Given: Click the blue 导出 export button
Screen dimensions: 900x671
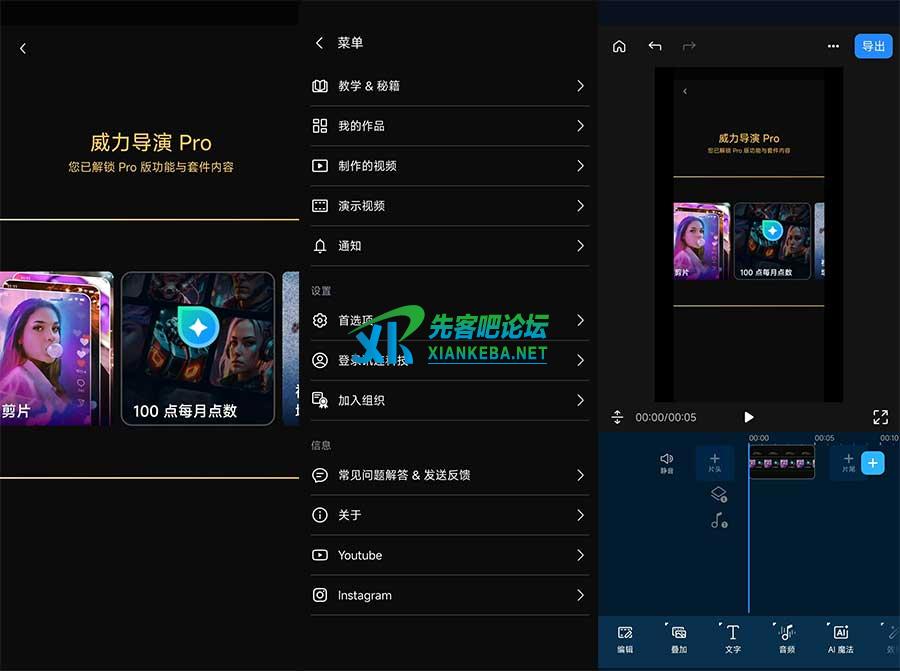Looking at the screenshot, I should [x=873, y=46].
